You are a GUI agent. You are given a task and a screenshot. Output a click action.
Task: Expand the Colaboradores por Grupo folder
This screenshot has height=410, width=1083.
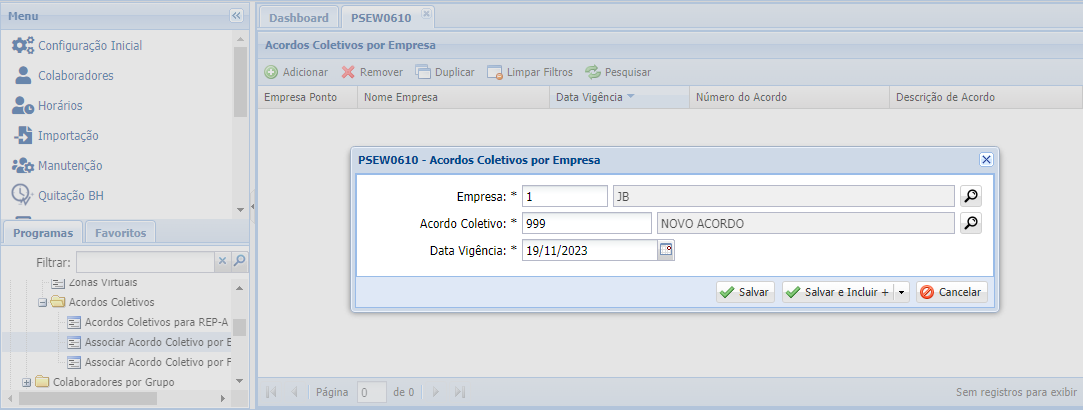pos(27,382)
